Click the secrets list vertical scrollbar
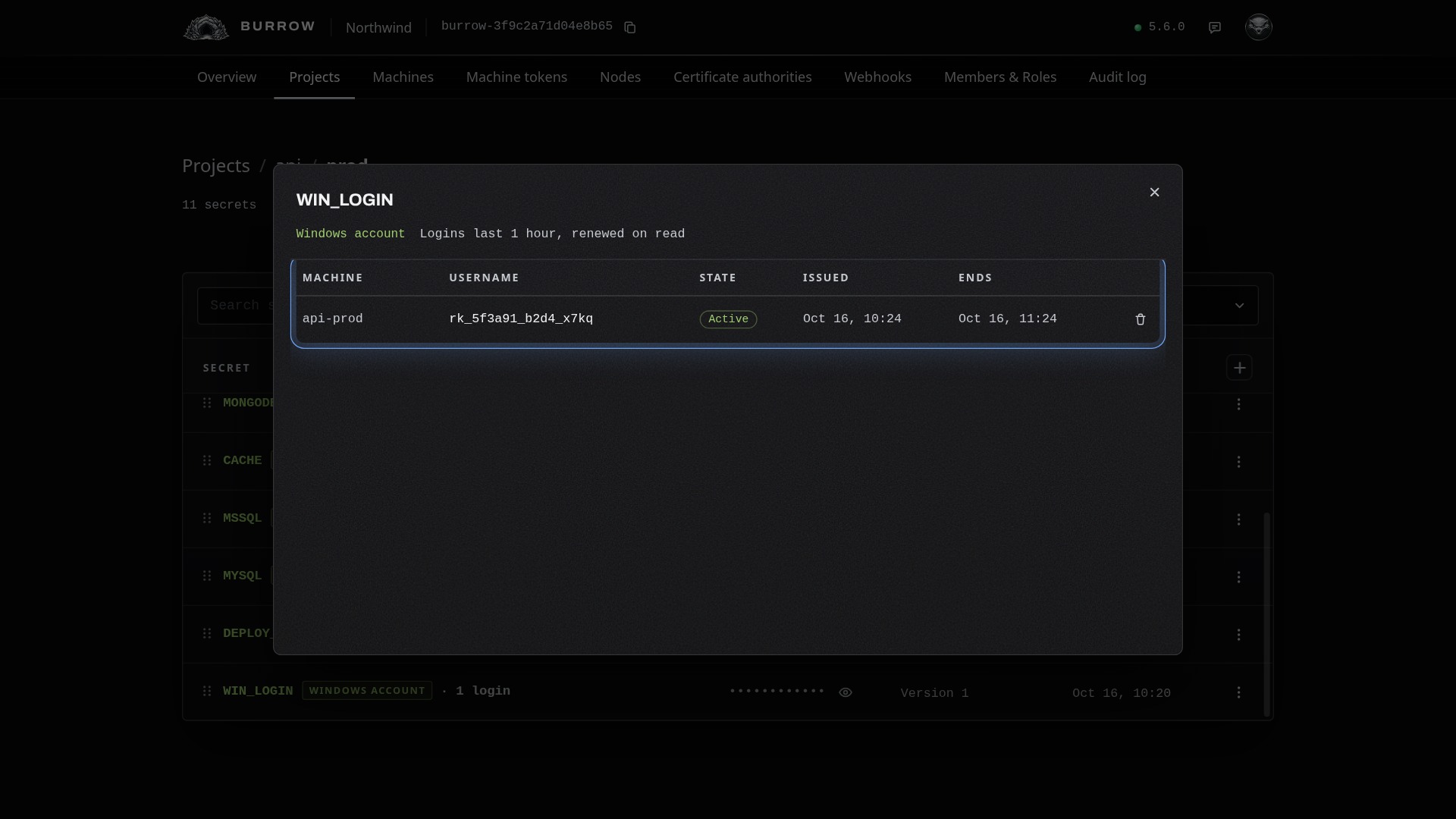Screen dimensions: 1456x819 tap(1266, 614)
